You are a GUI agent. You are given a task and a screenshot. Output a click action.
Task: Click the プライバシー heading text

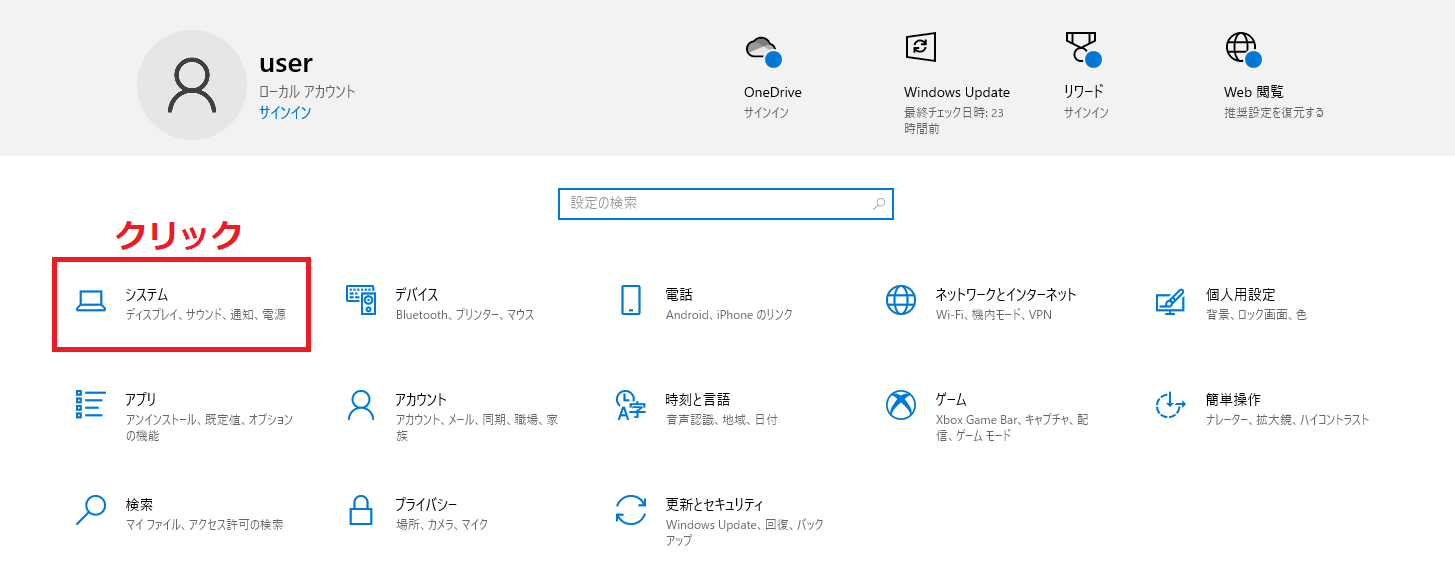click(x=426, y=504)
